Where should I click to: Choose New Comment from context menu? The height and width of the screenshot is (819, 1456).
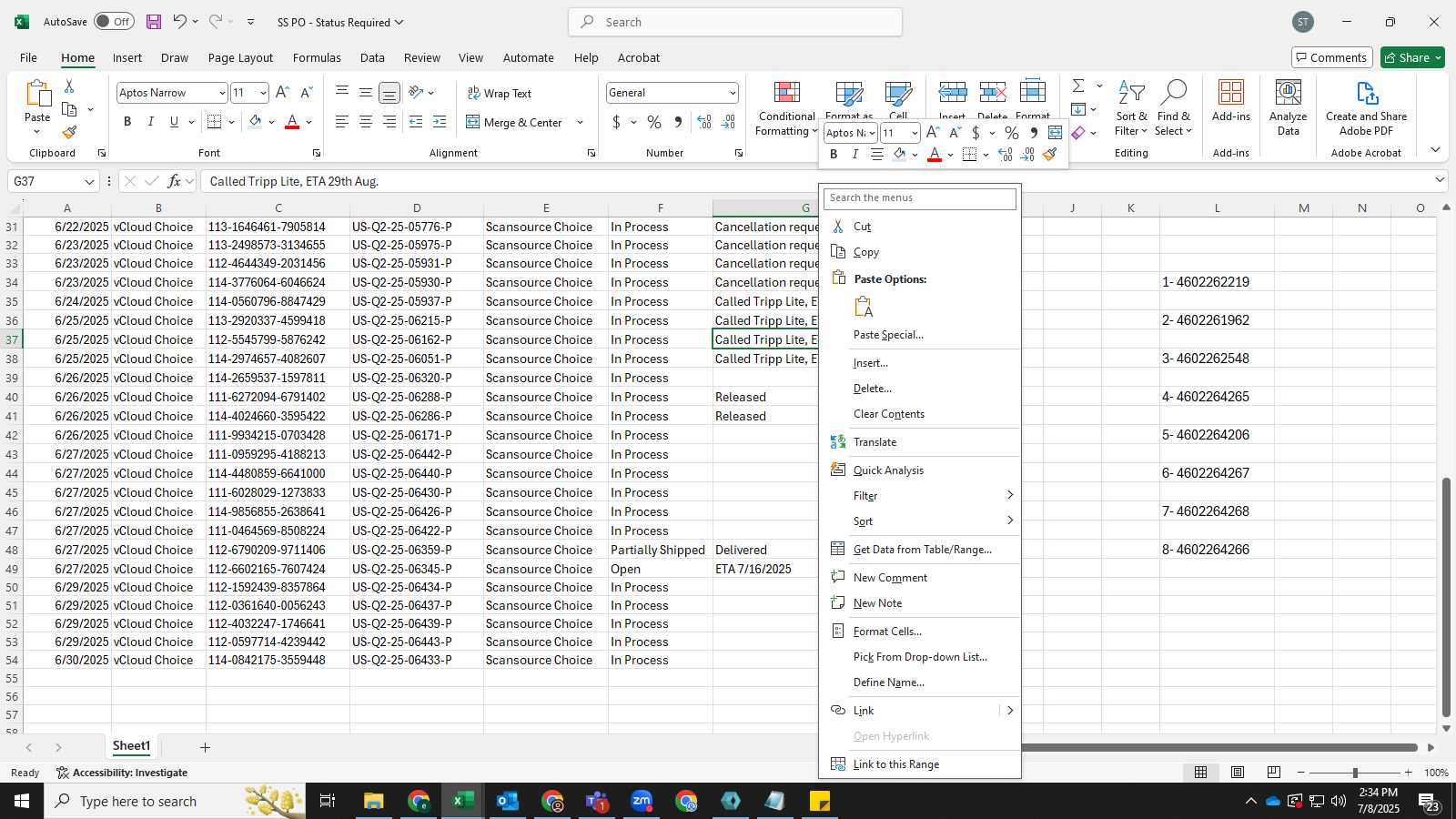(919, 578)
